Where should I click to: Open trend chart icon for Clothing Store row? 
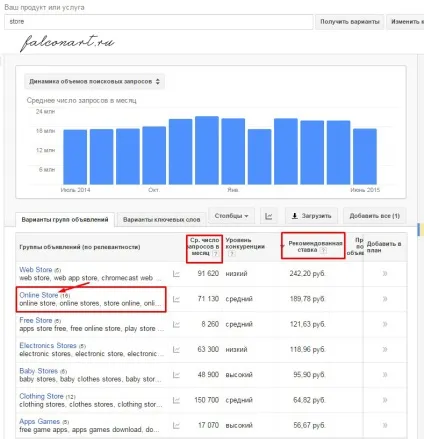[x=176, y=400]
